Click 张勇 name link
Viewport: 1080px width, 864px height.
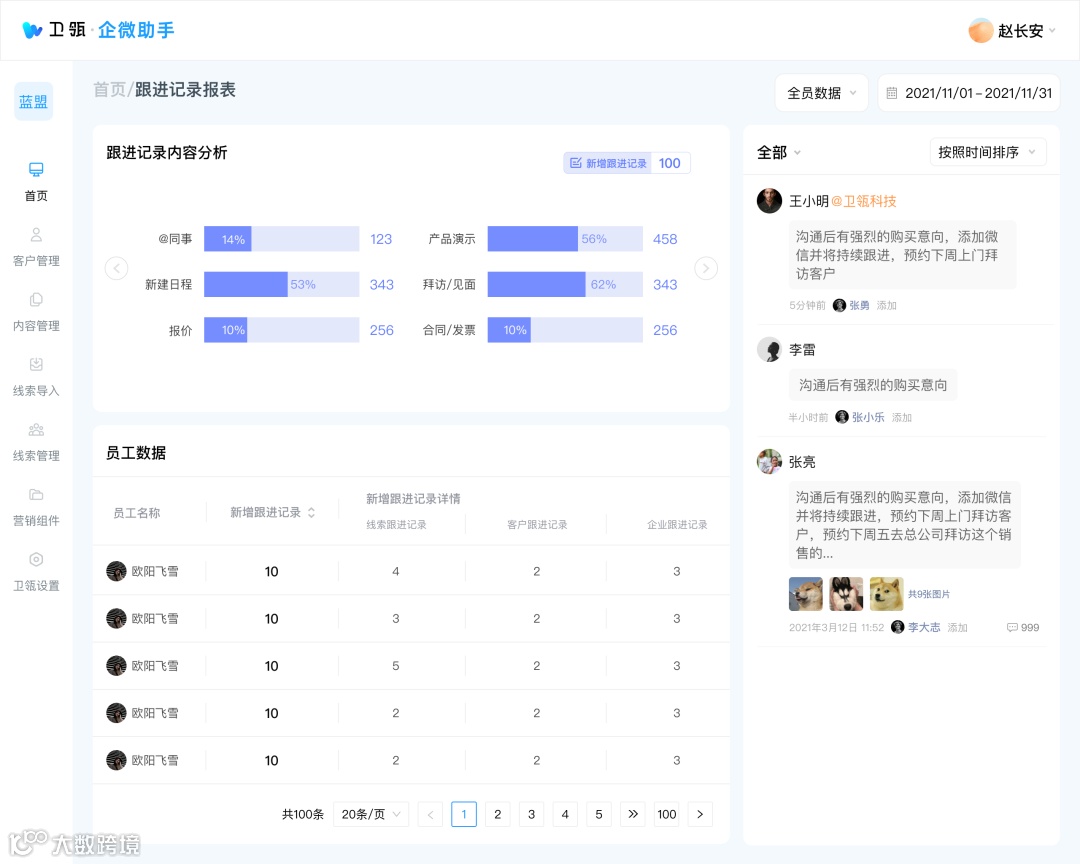pyautogui.click(x=859, y=305)
